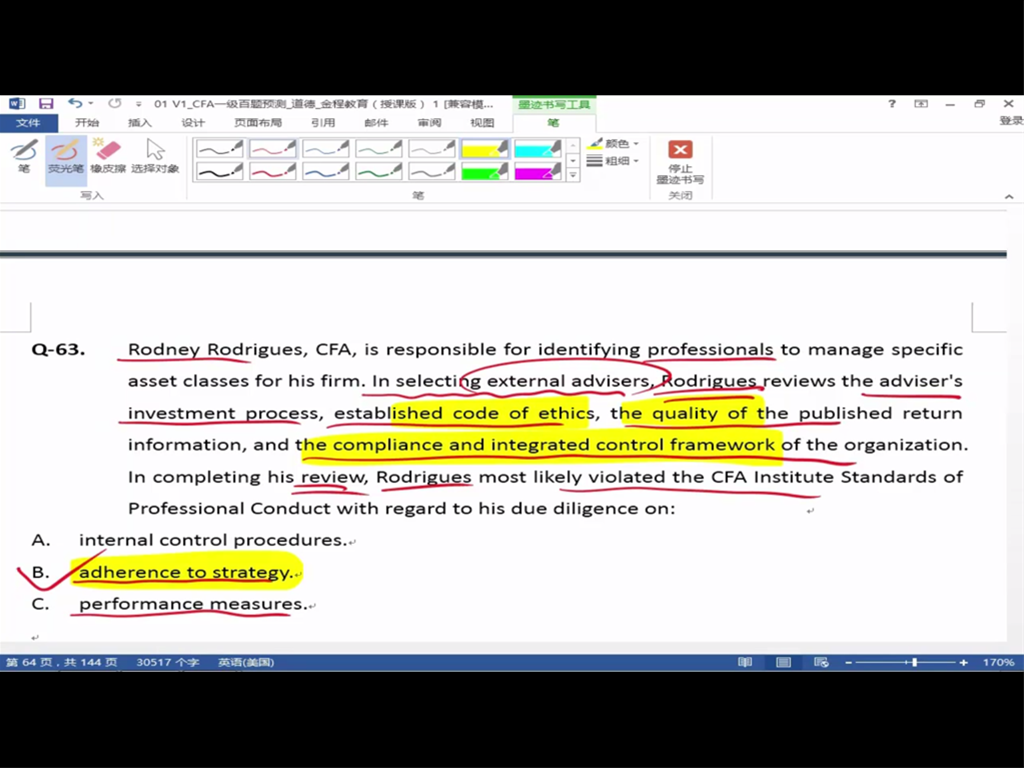Click page count 第 64 页 in status bar
The width and height of the screenshot is (1024, 768).
(x=61, y=662)
